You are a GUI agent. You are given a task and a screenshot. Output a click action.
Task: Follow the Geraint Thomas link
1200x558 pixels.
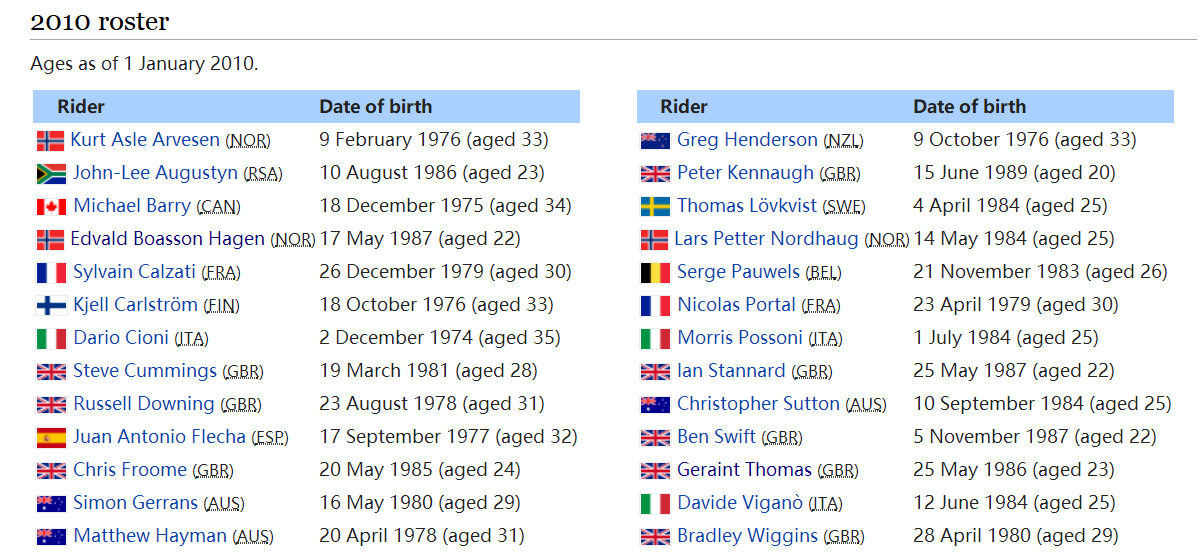[744, 470]
